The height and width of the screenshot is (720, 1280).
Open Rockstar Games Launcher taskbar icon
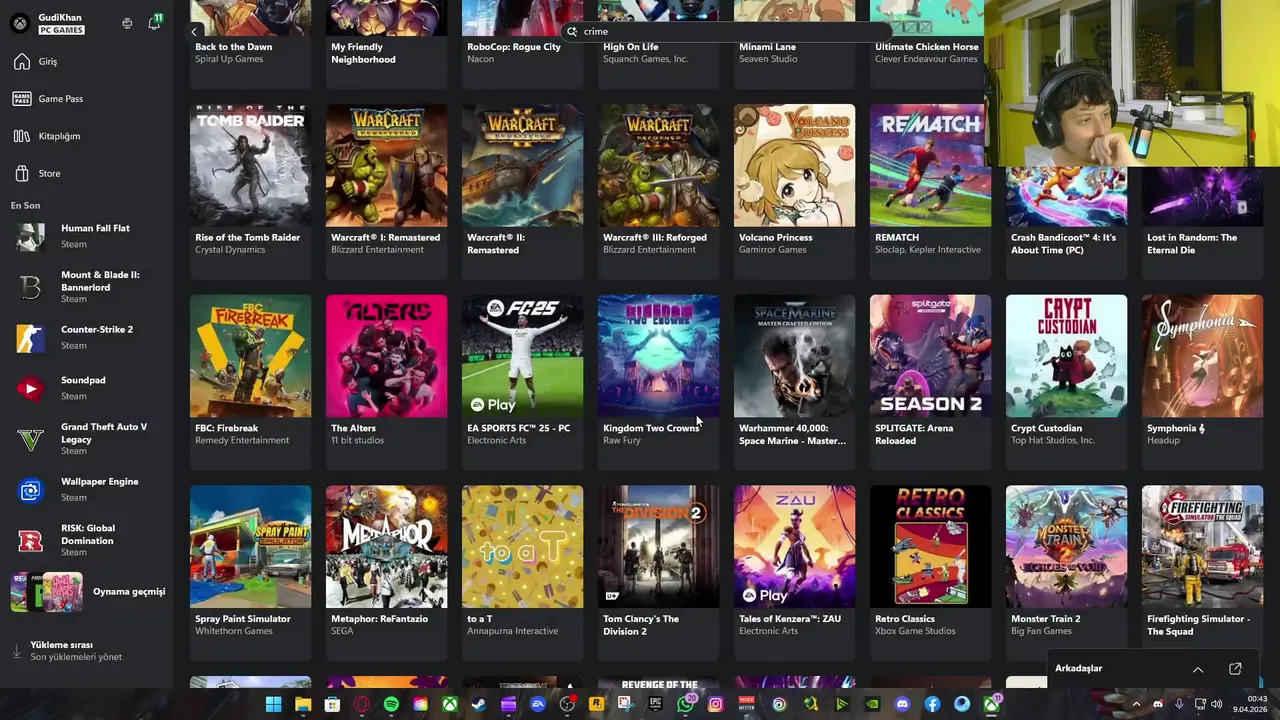(x=596, y=704)
